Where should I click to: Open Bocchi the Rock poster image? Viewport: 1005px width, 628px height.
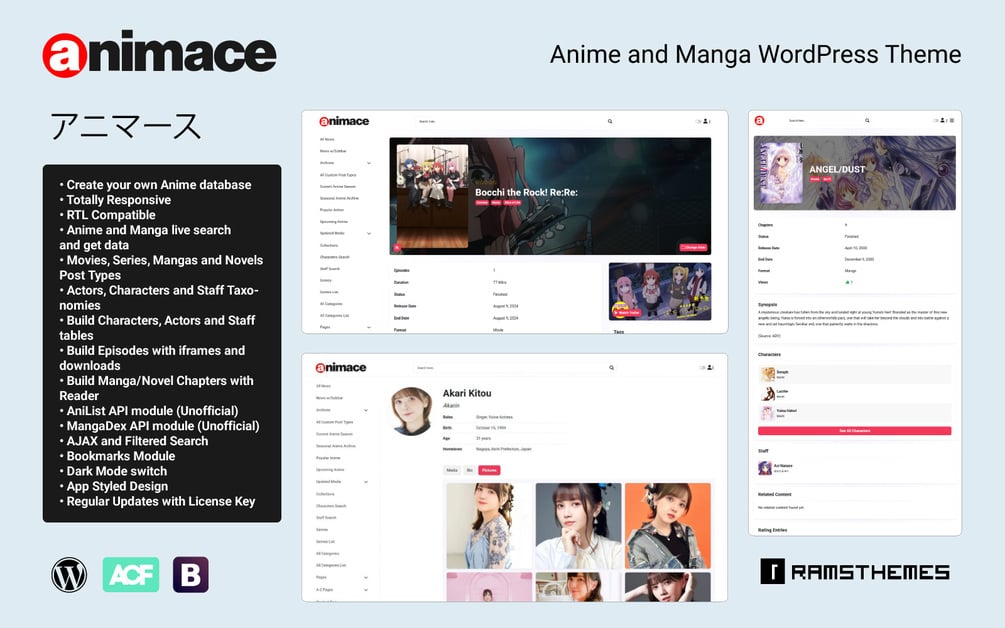pos(433,196)
